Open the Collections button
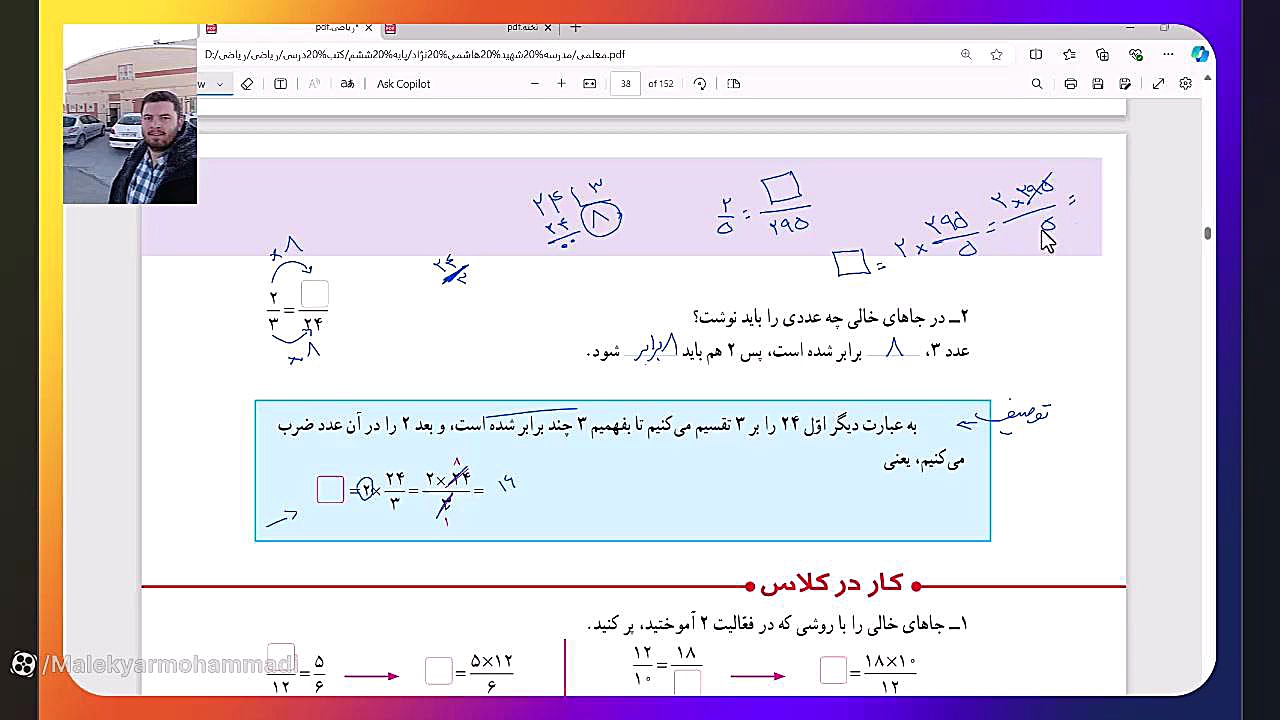Image resolution: width=1280 pixels, height=720 pixels. [x=1102, y=55]
